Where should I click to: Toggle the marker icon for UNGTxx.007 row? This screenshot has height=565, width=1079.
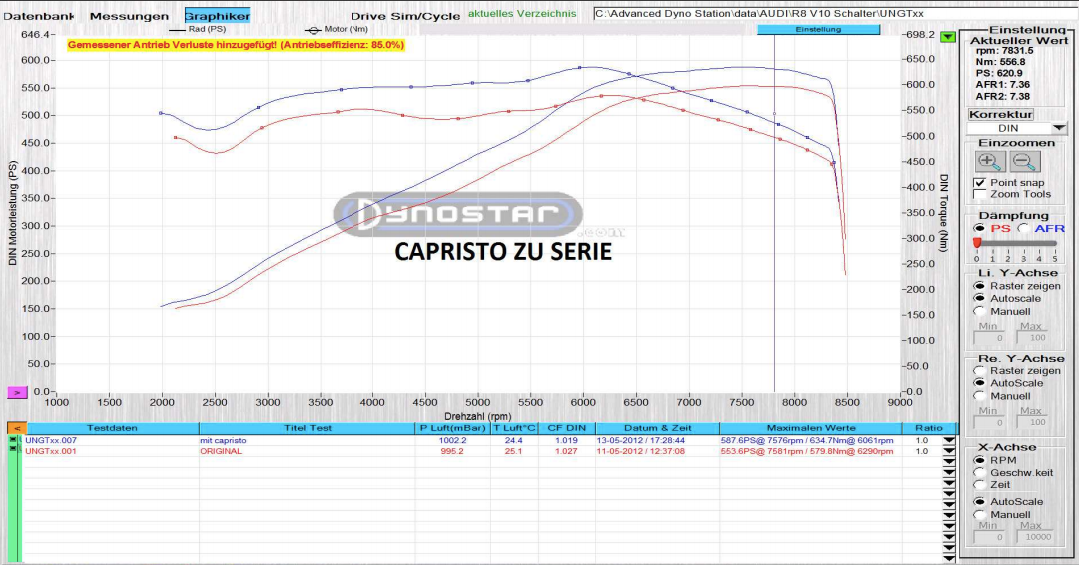(12, 440)
